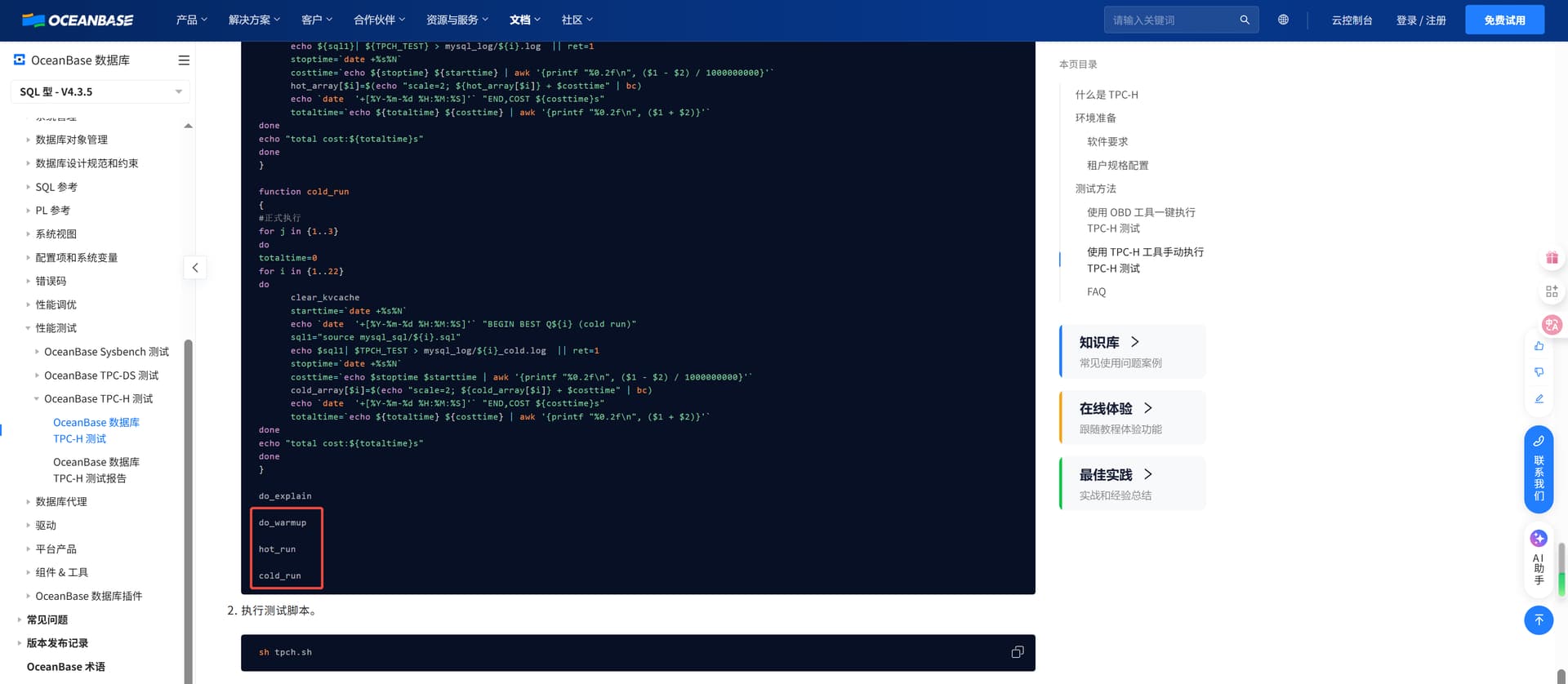Toggle the sidebar hamburger menu icon
The width and height of the screenshot is (1568, 684).
(184, 60)
